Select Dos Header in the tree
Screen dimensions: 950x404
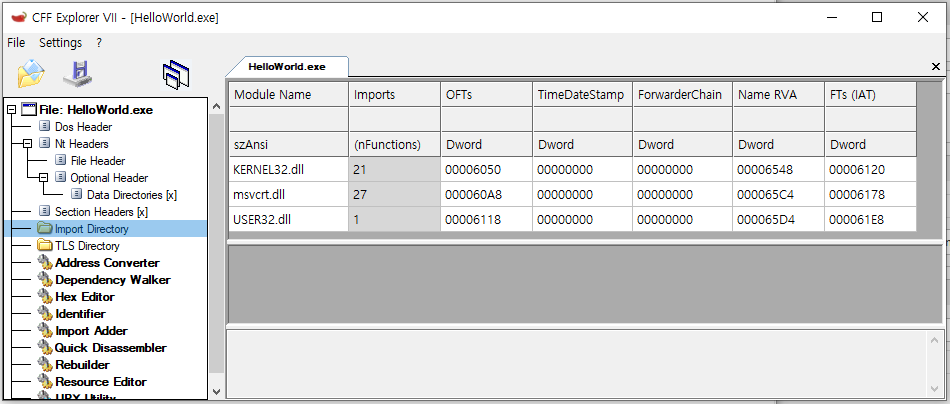[84, 127]
